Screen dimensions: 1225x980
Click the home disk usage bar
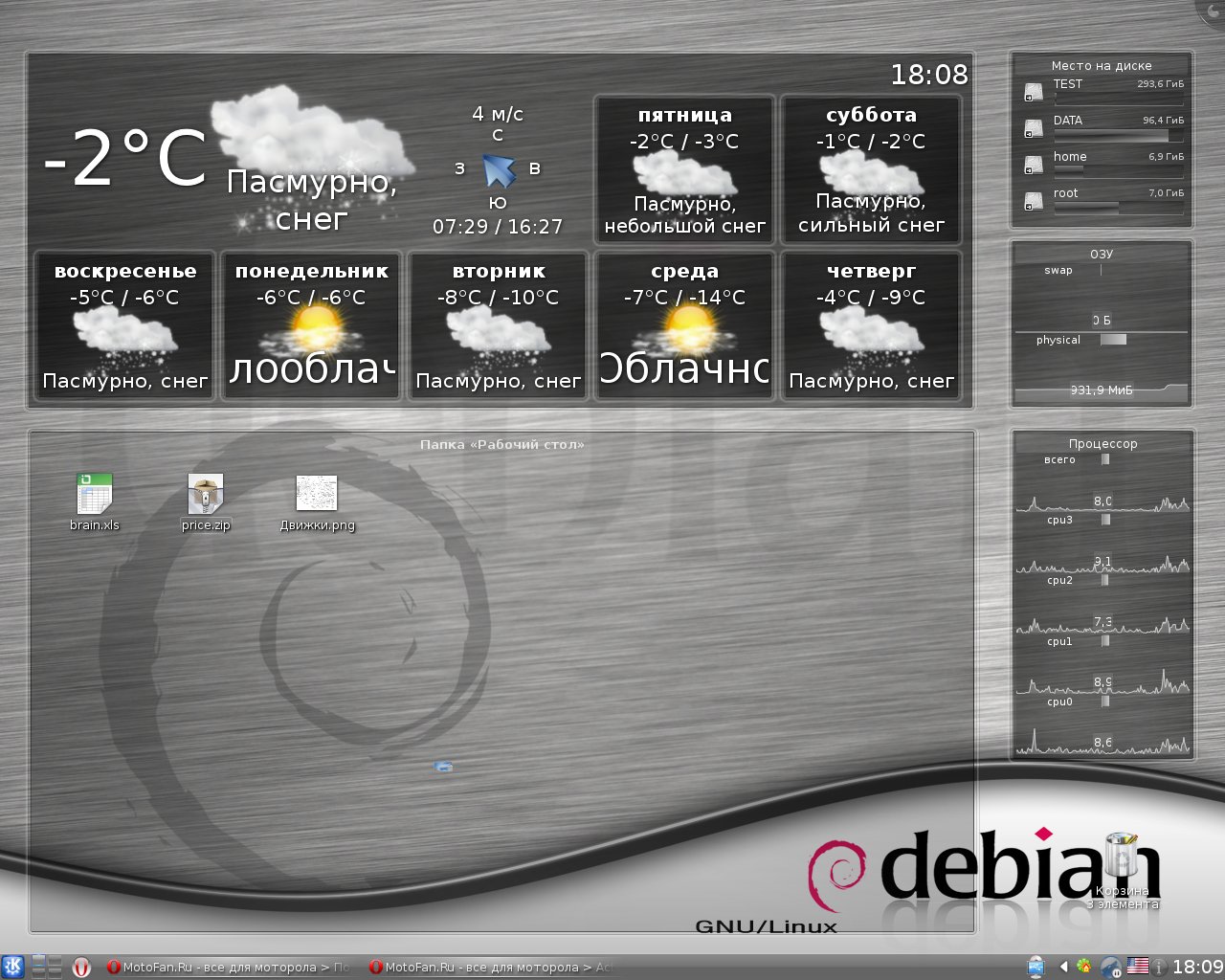(1119, 171)
